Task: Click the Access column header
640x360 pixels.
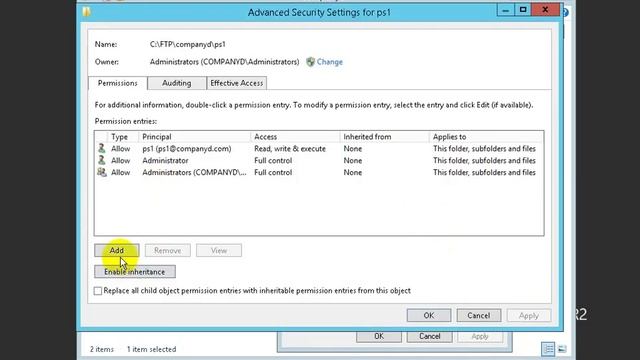Action: click(295, 137)
